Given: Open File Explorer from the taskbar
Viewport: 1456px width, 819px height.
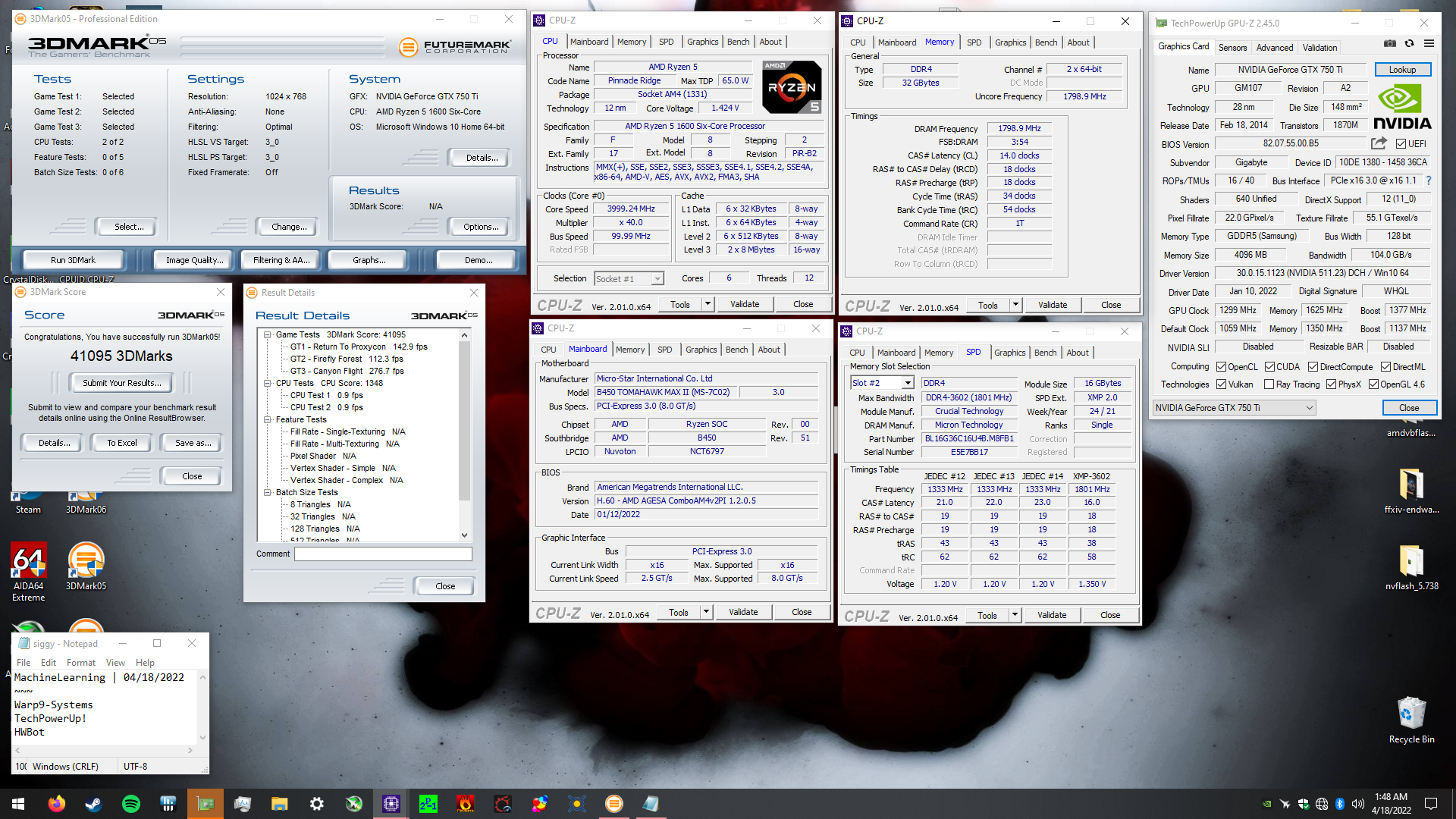Looking at the screenshot, I should pos(279,804).
